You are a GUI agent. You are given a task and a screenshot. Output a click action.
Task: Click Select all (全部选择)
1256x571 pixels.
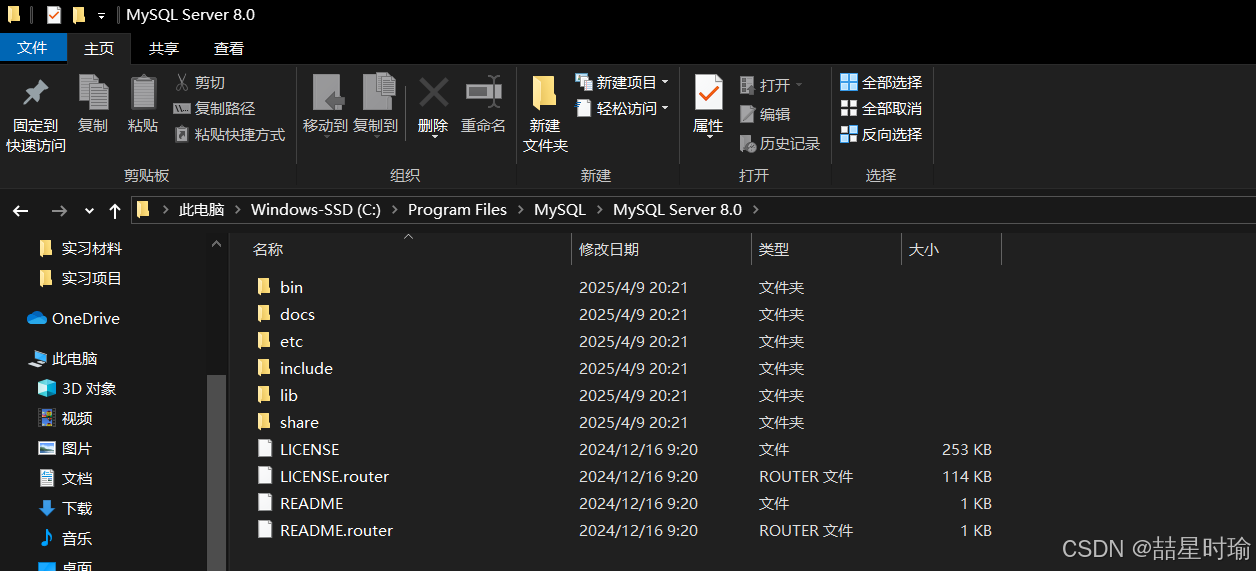pyautogui.click(x=881, y=82)
